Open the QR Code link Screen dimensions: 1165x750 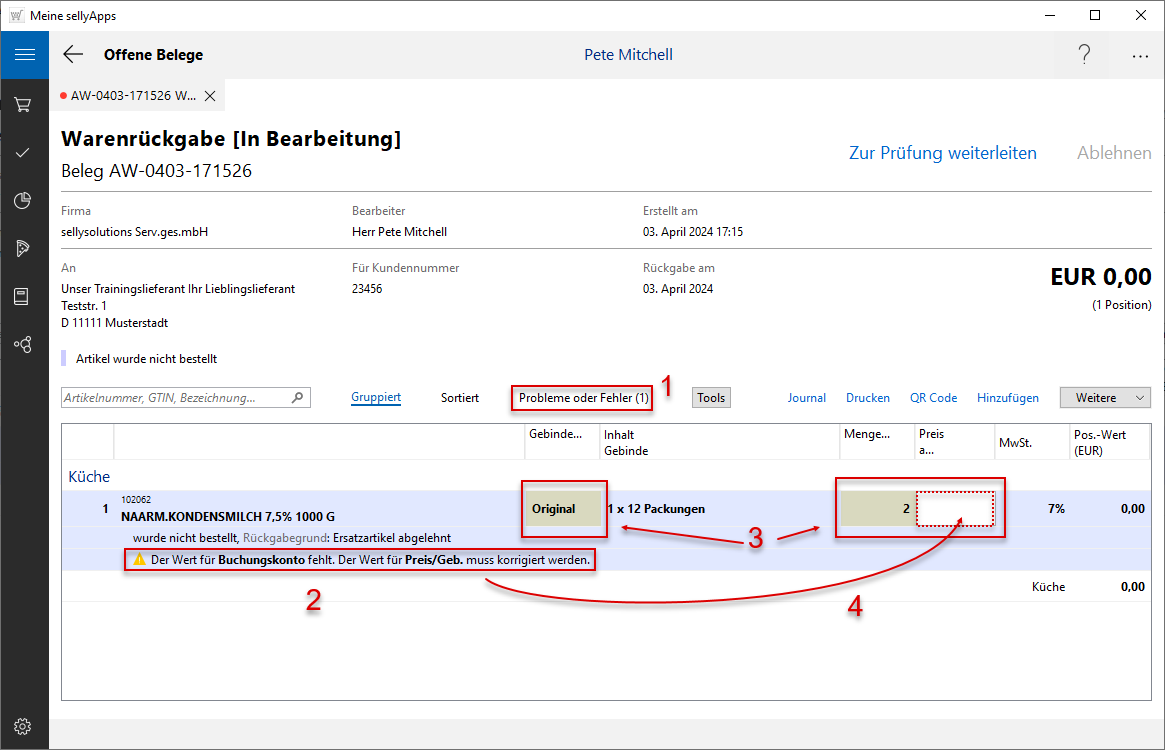(933, 398)
